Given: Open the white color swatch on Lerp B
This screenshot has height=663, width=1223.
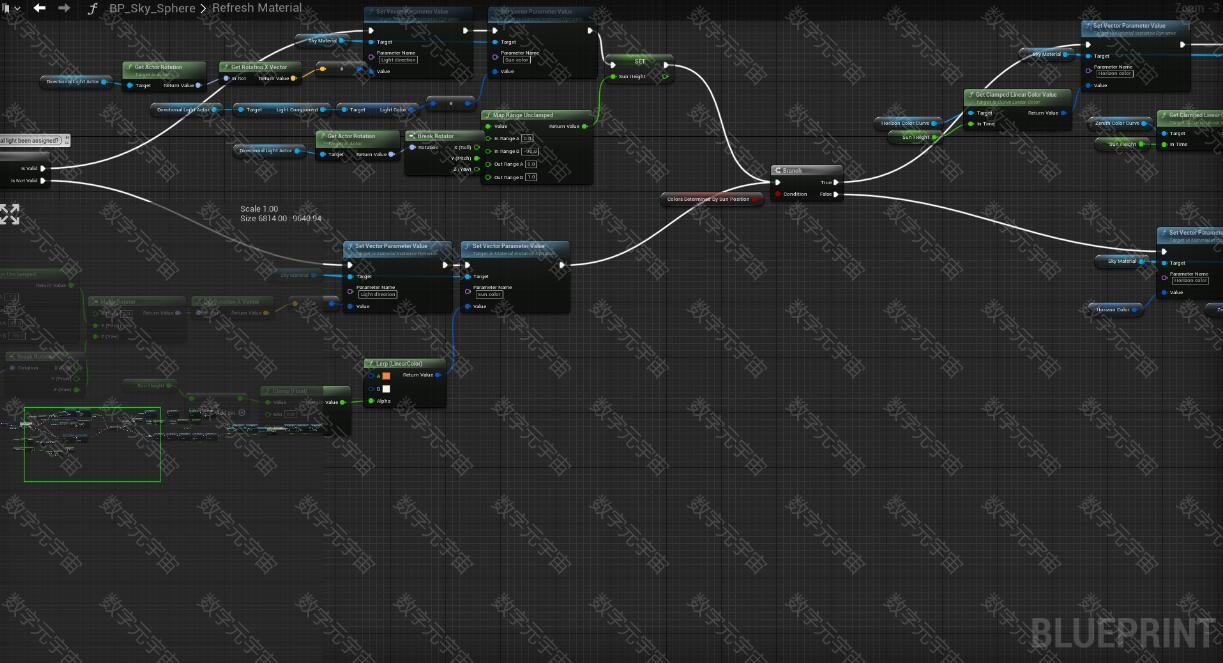Looking at the screenshot, I should (386, 389).
